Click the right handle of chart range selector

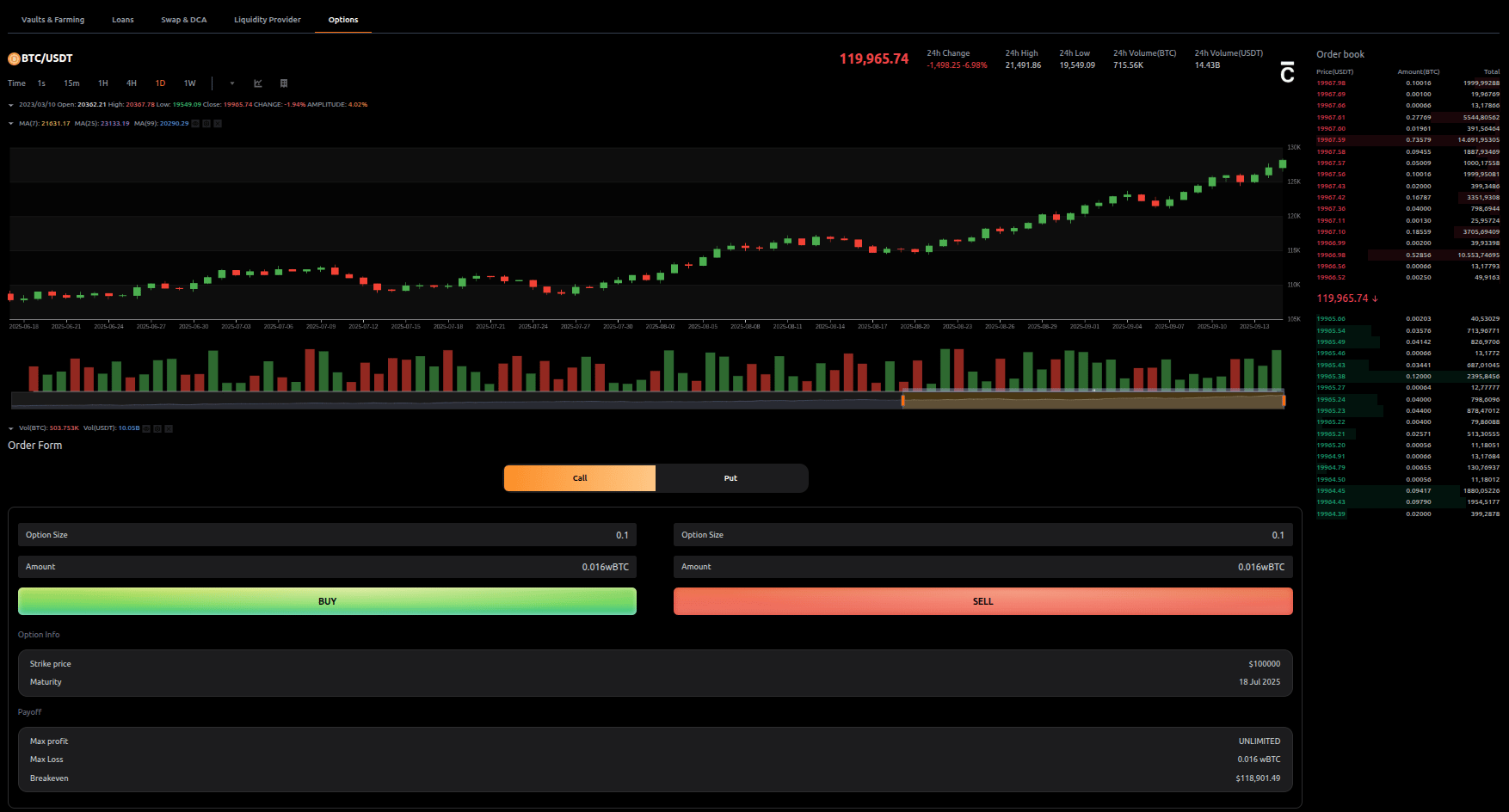point(1284,400)
